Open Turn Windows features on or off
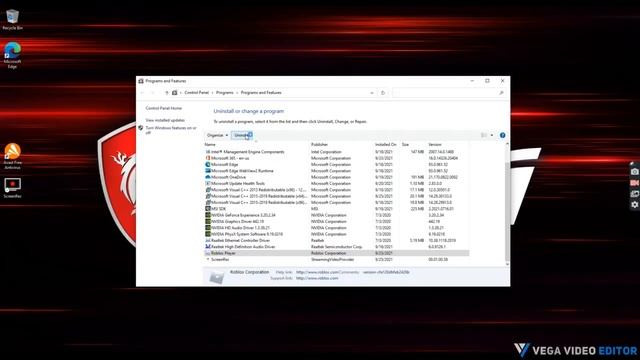The width and height of the screenshot is (640, 360). tap(171, 130)
